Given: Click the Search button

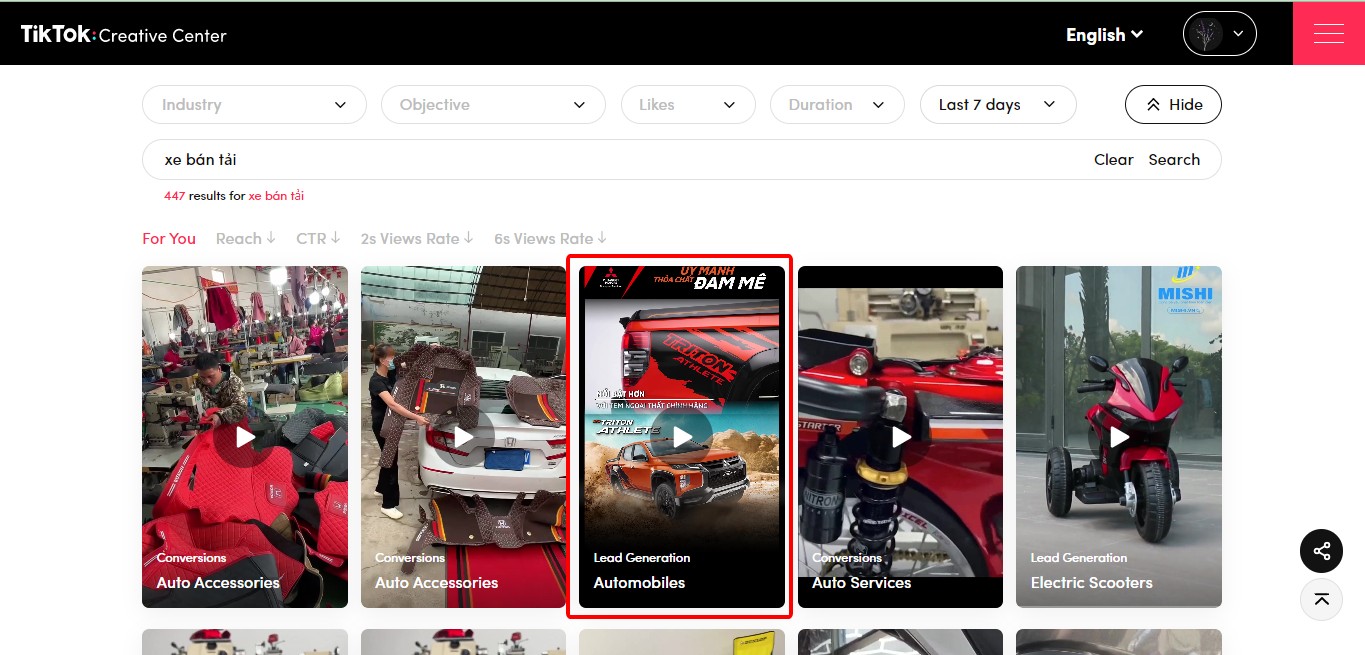Looking at the screenshot, I should (x=1174, y=160).
